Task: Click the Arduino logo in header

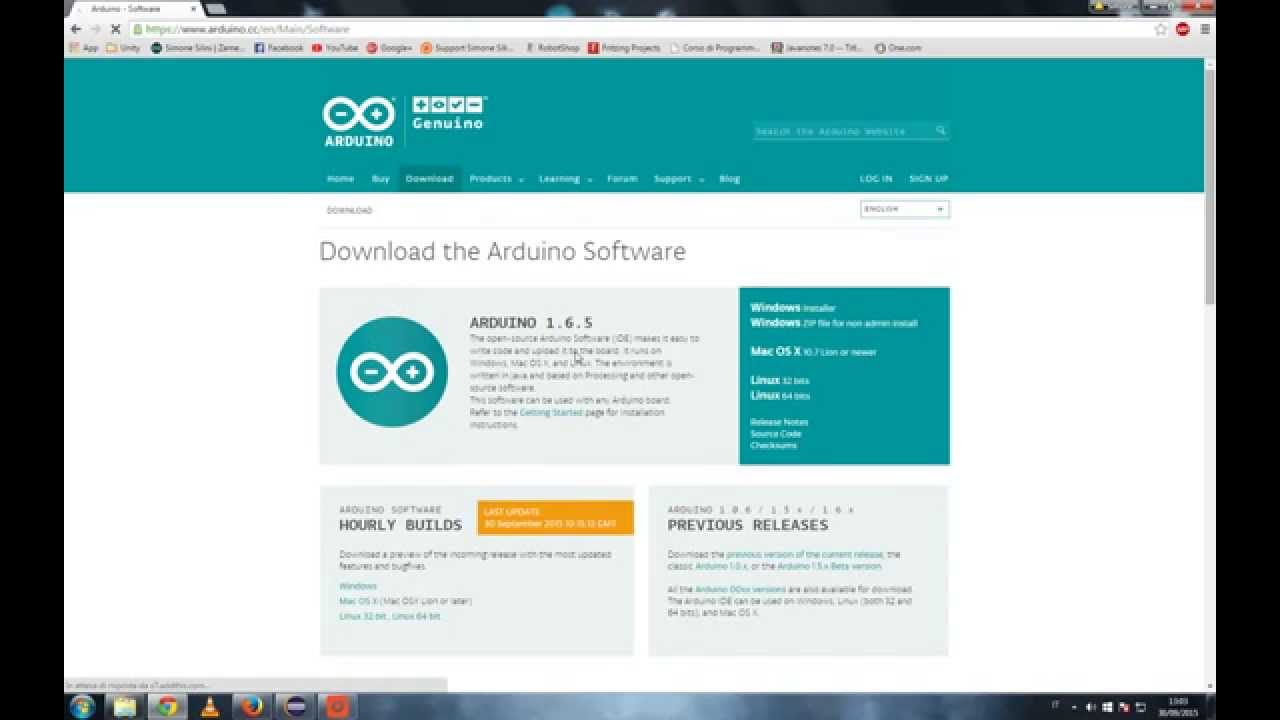Action: 358,122
